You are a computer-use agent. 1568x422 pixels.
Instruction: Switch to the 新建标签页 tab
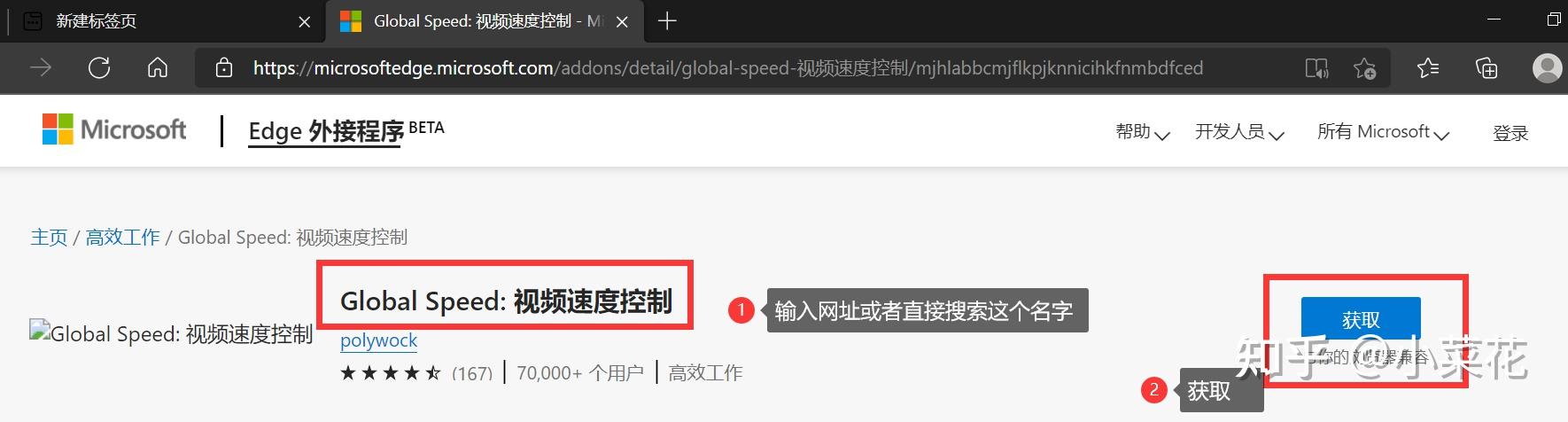click(x=164, y=21)
